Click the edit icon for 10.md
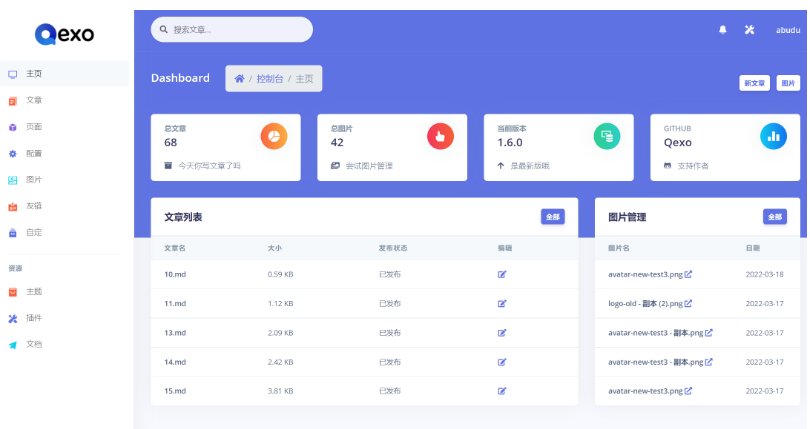Screen dimensions: 810x429 [502, 274]
